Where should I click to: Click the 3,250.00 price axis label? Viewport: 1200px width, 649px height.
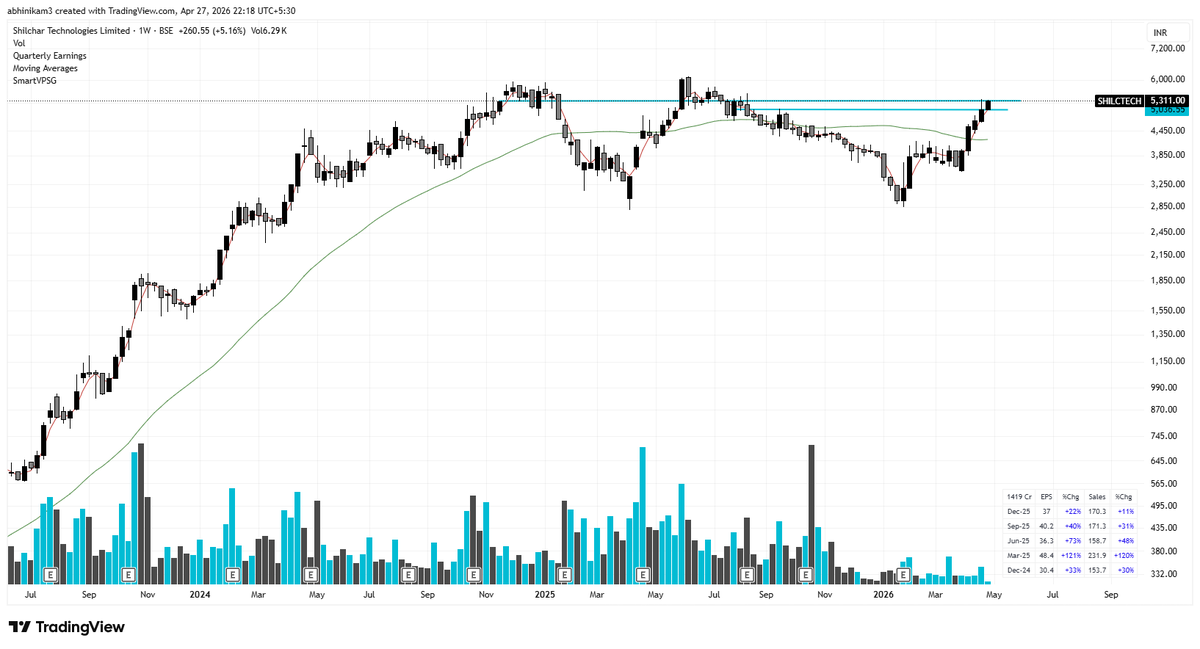coord(1168,184)
